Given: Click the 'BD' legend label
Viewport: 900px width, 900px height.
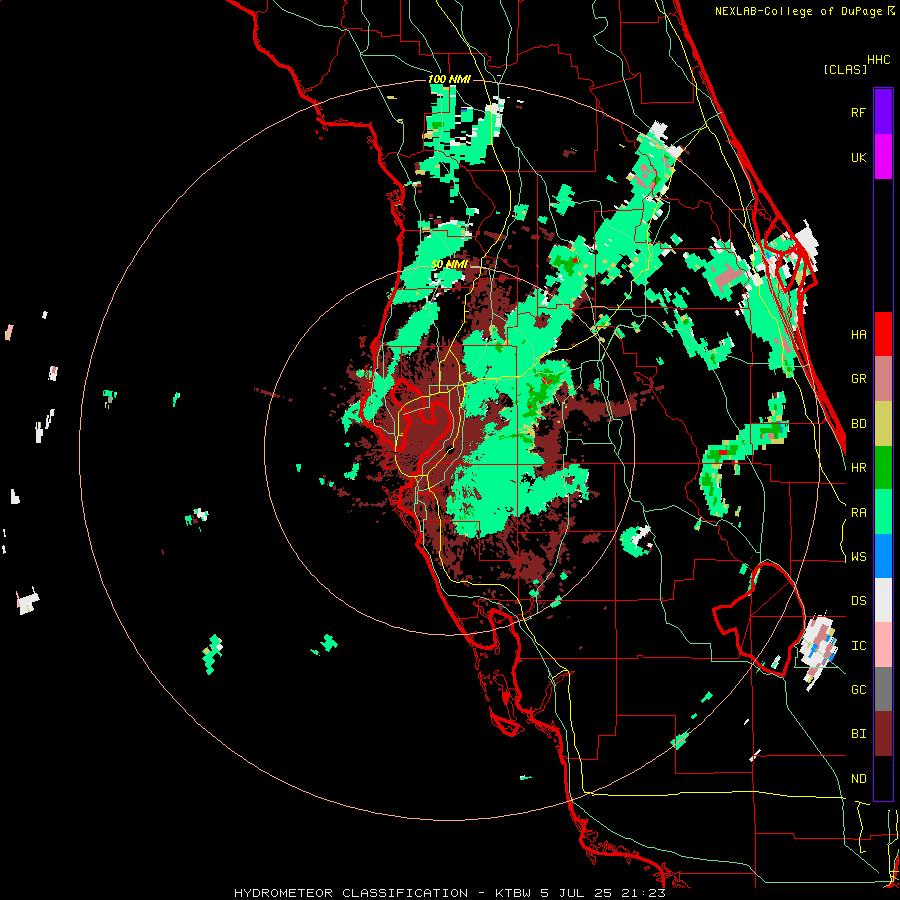Looking at the screenshot, I should (x=858, y=424).
